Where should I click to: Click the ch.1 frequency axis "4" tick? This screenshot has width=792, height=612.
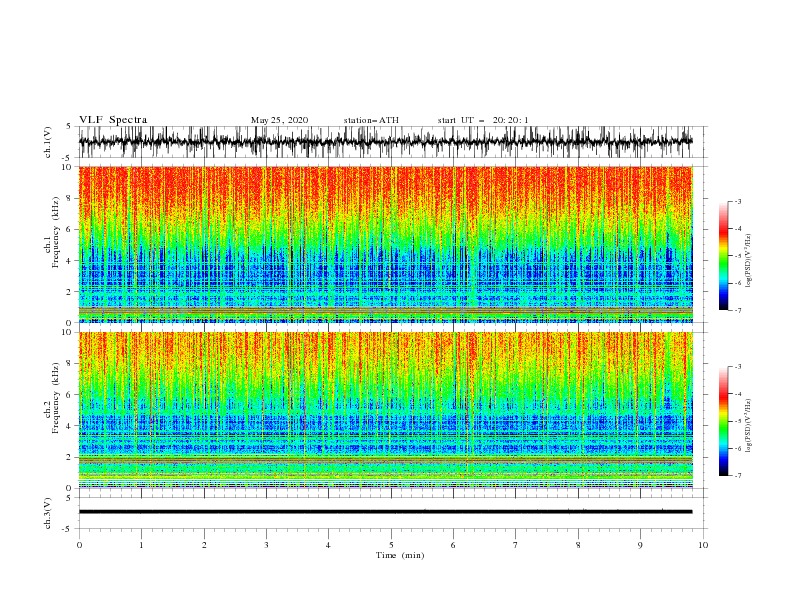pos(69,261)
